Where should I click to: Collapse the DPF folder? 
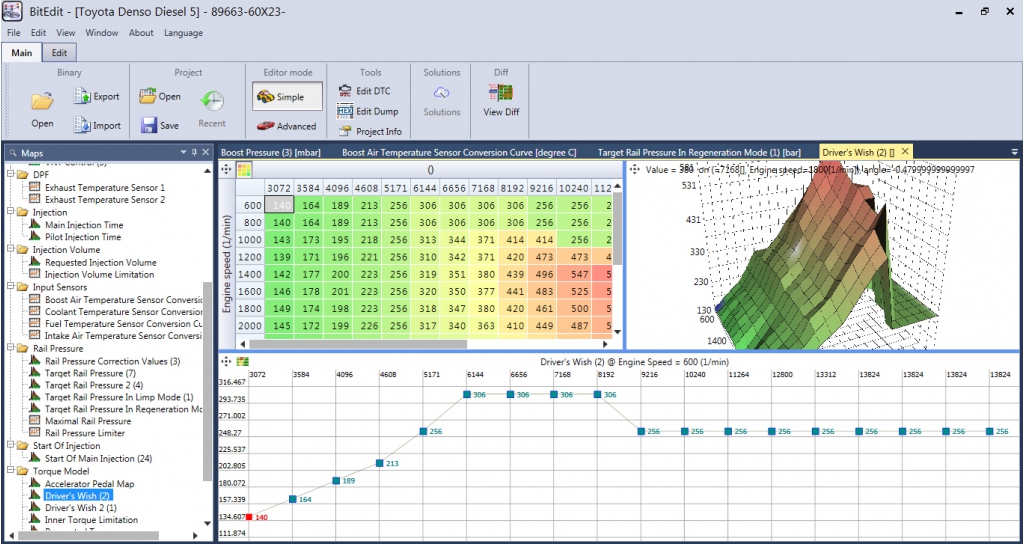coord(10,175)
